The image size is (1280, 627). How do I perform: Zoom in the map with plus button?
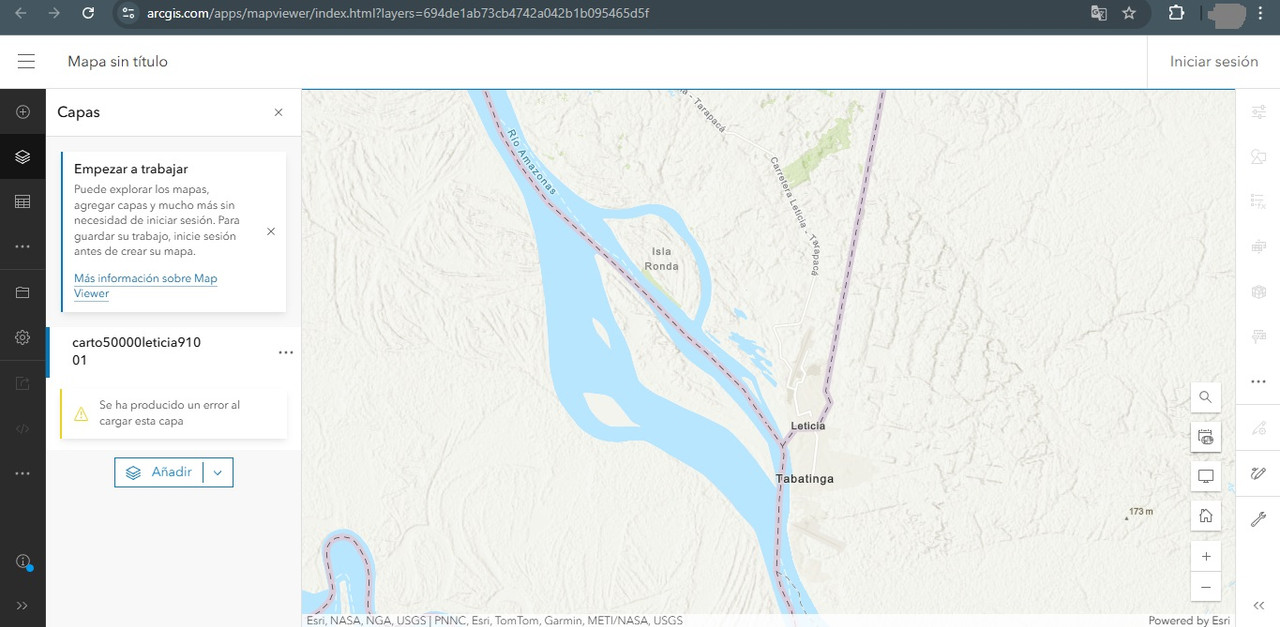click(1206, 556)
